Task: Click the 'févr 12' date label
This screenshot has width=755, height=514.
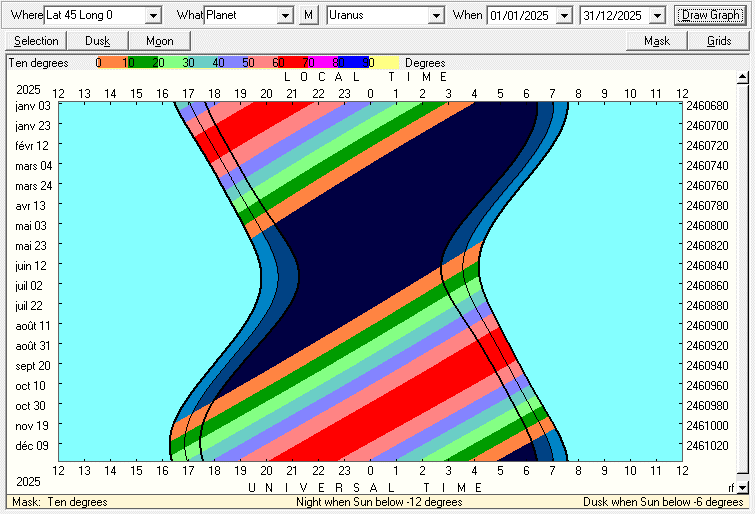Action: pyautogui.click(x=32, y=145)
